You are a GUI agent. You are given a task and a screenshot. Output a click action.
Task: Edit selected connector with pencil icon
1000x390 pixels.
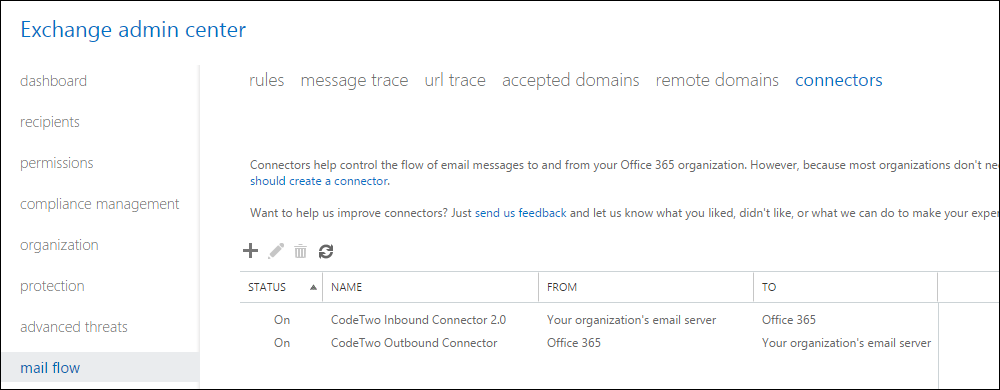point(276,251)
